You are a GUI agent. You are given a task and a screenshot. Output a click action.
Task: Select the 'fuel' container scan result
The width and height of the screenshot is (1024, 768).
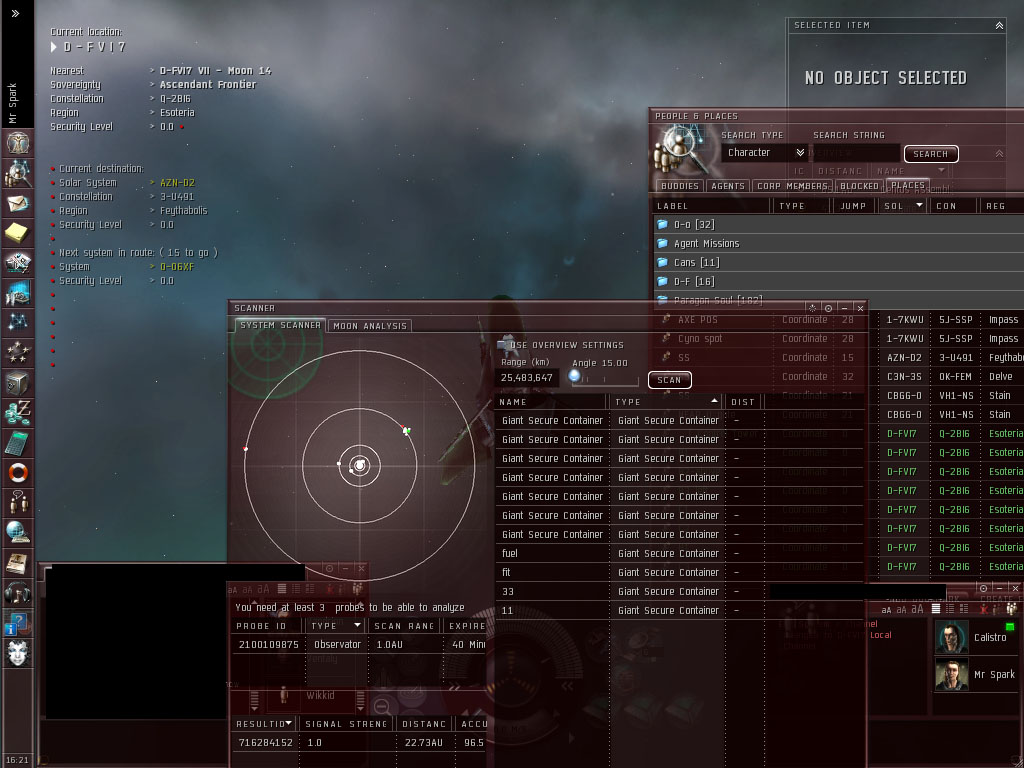click(679, 554)
